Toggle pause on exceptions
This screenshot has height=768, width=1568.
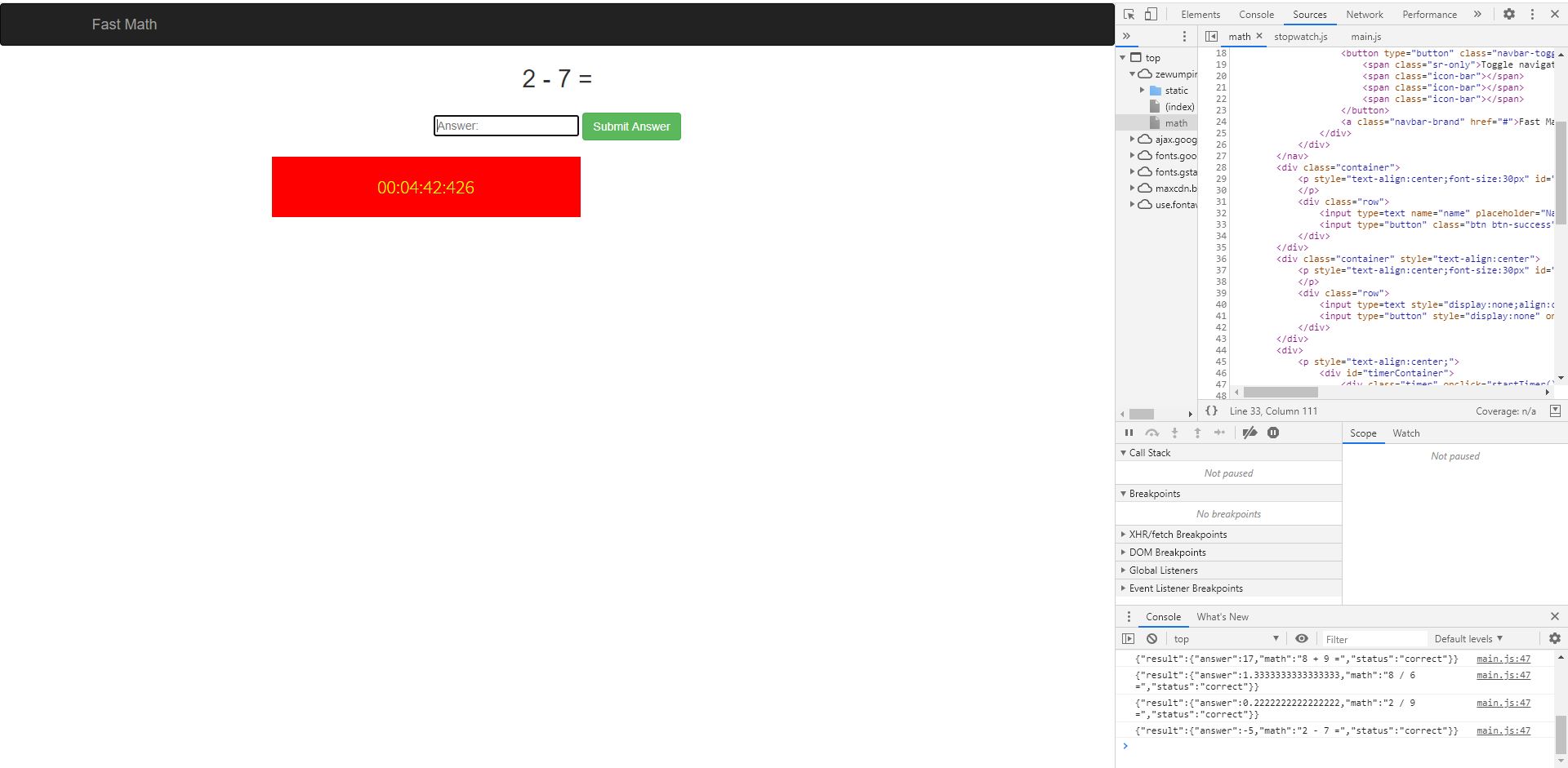1273,433
